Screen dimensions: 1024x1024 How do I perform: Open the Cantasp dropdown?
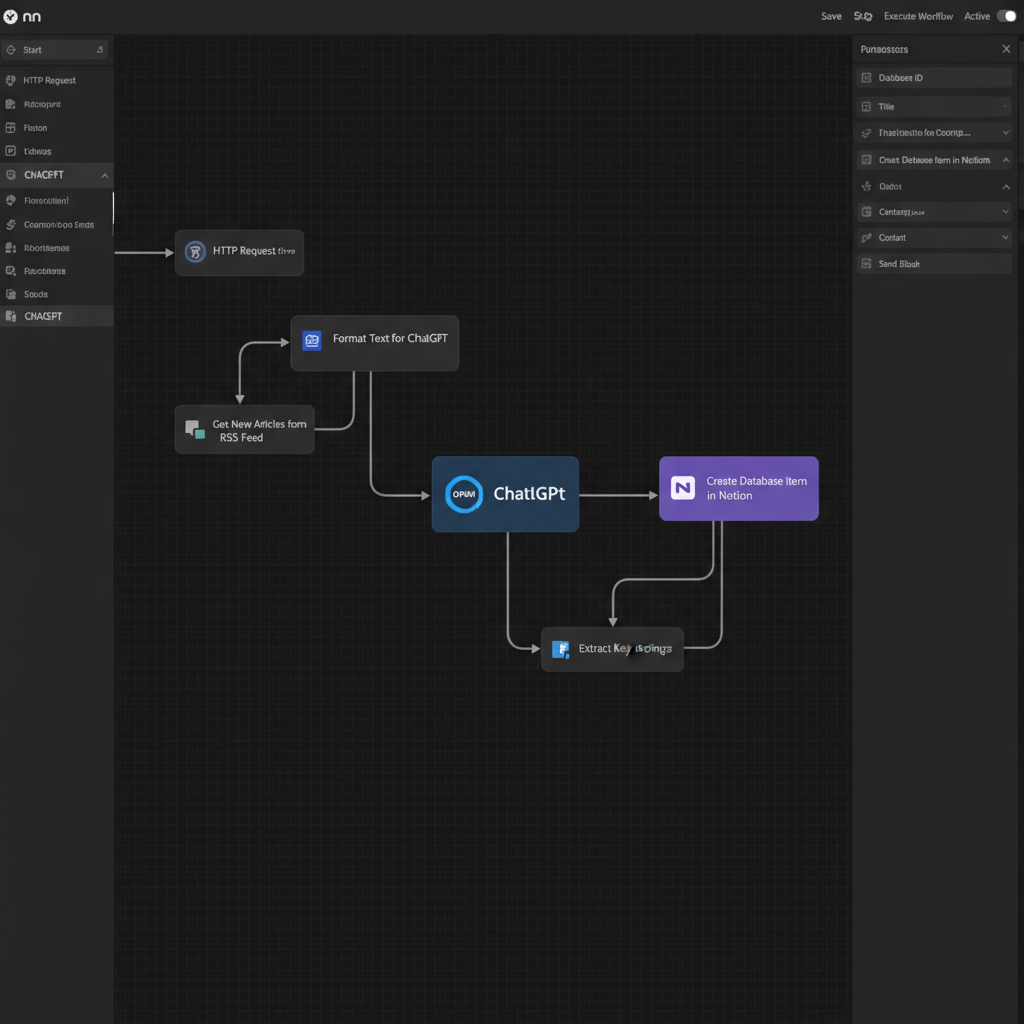point(1006,212)
